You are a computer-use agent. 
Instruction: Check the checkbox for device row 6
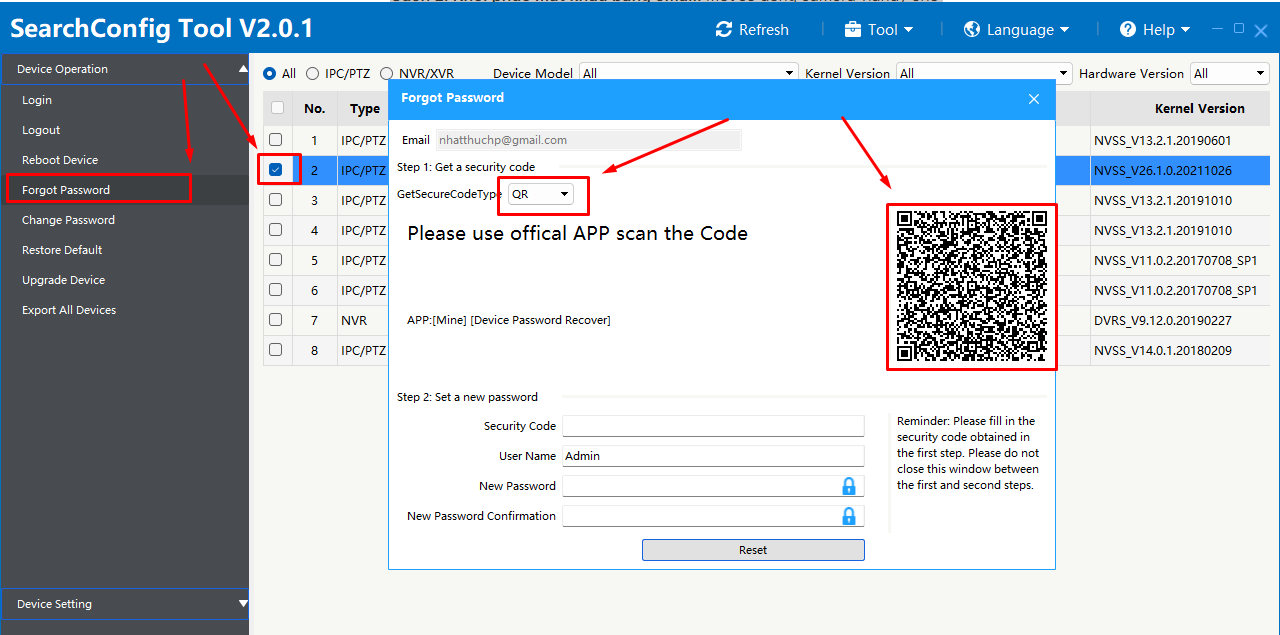pyautogui.click(x=275, y=290)
